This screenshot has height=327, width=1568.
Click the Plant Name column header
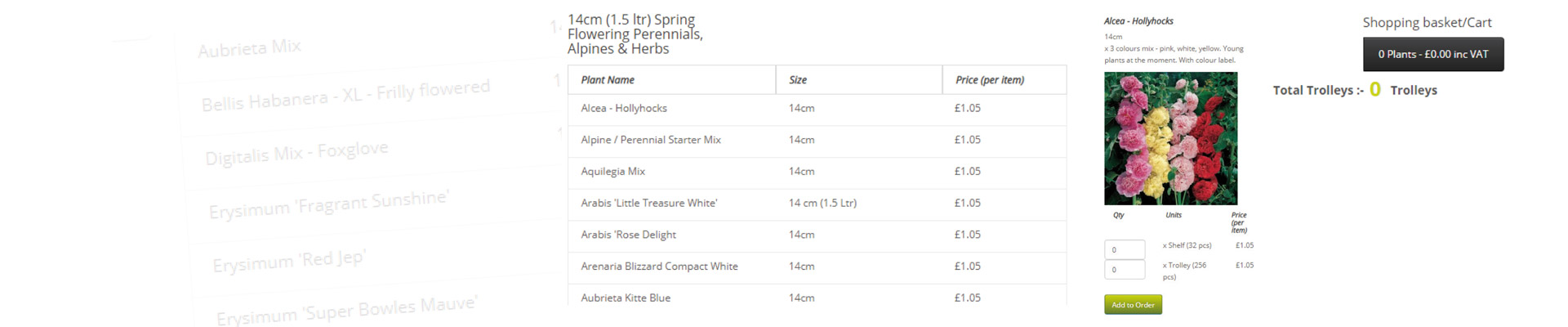tap(671, 80)
